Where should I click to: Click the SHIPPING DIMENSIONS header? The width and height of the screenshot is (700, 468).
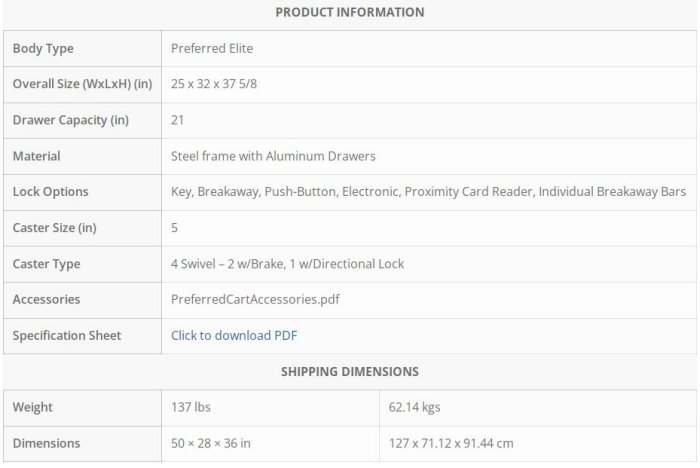point(349,372)
